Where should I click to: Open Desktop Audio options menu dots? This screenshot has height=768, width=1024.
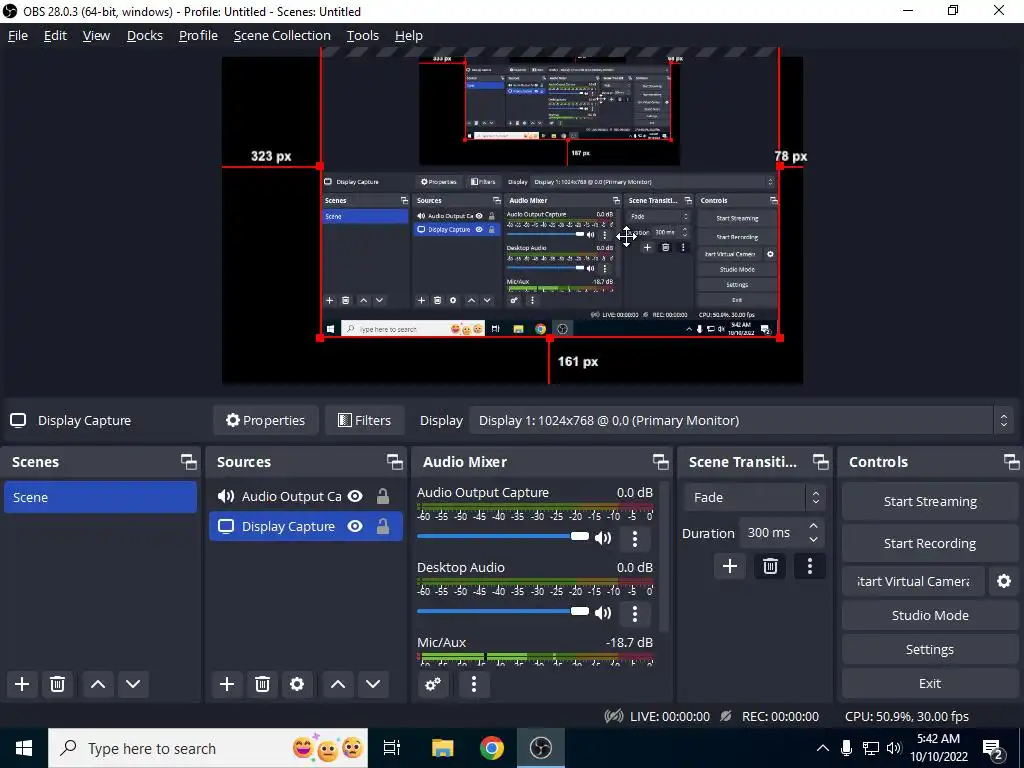pos(635,613)
